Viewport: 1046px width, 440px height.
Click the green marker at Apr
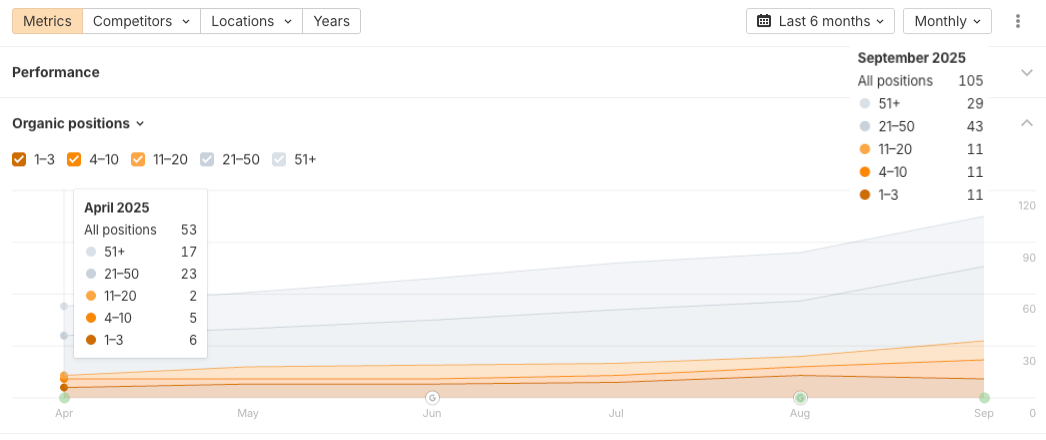[x=64, y=398]
